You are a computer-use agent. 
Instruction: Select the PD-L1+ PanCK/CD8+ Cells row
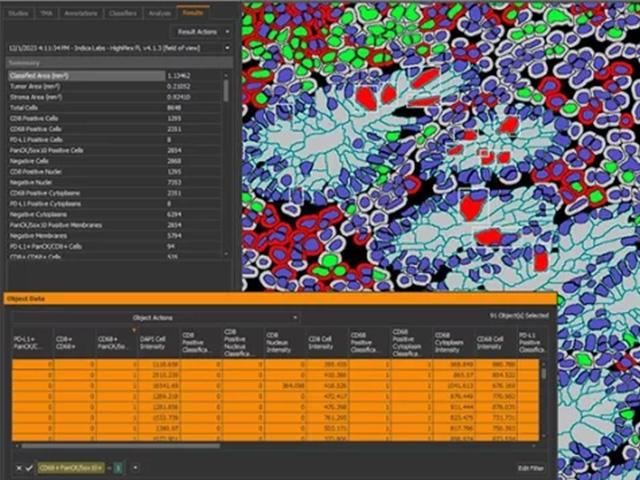(114, 246)
